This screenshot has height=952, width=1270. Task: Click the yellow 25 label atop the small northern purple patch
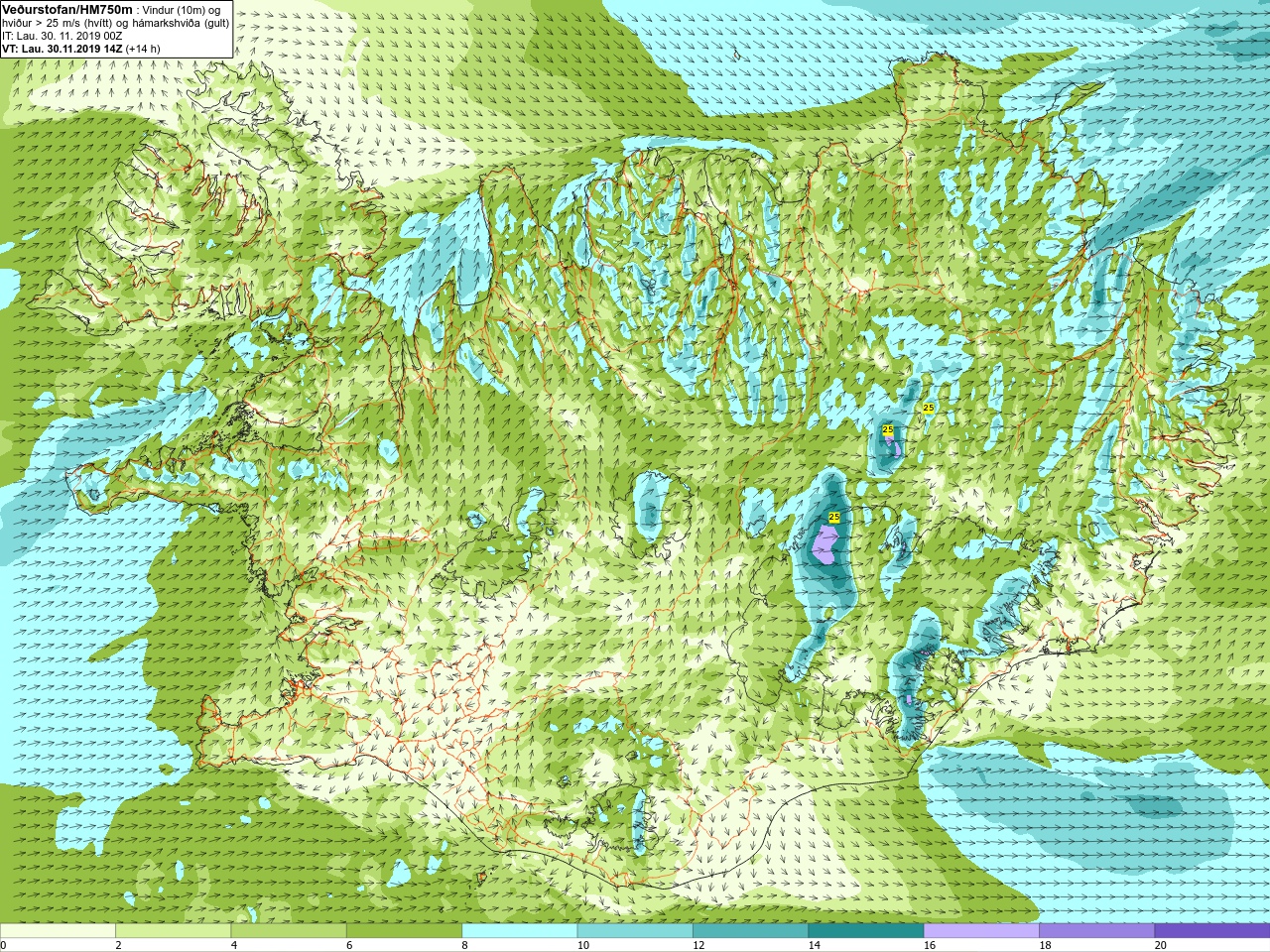pyautogui.click(x=887, y=429)
